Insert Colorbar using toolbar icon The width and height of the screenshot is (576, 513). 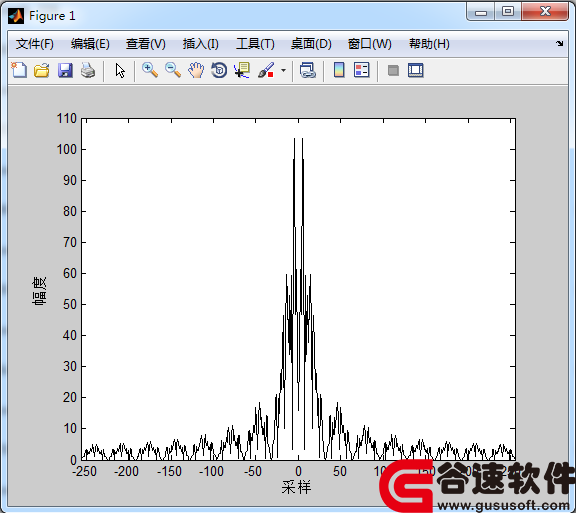339,70
